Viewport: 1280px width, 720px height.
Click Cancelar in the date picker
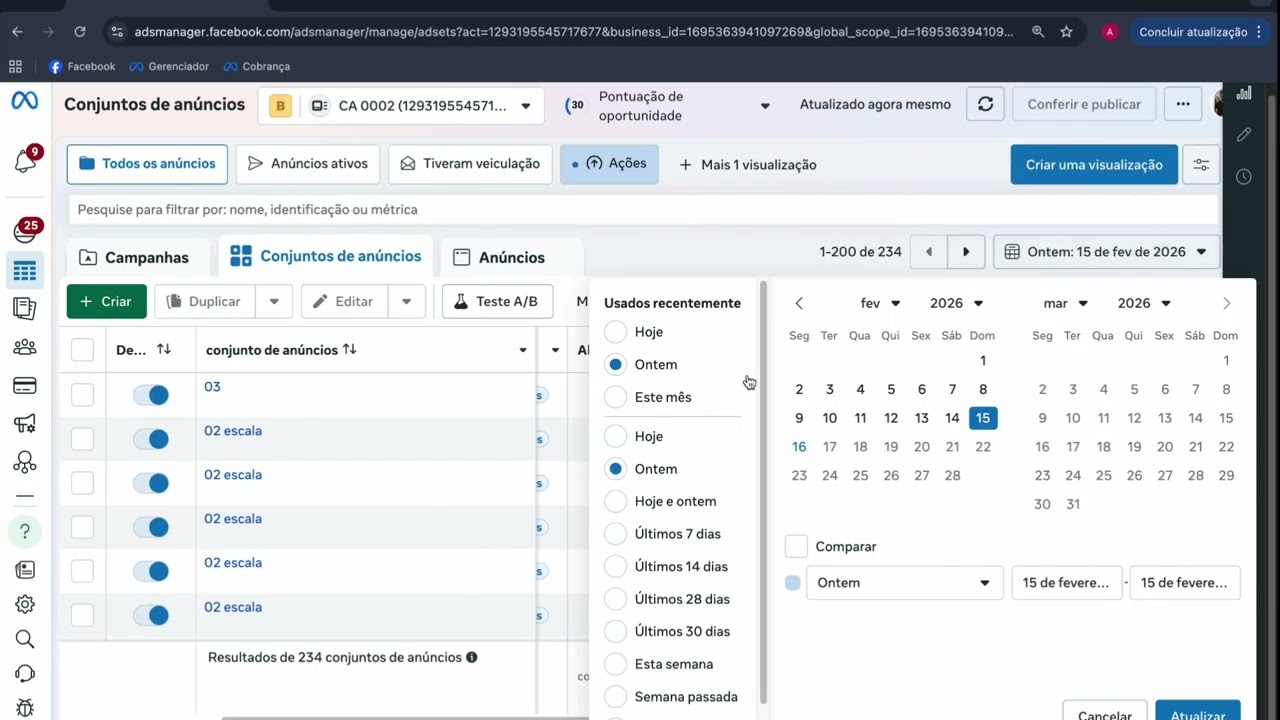click(1105, 712)
